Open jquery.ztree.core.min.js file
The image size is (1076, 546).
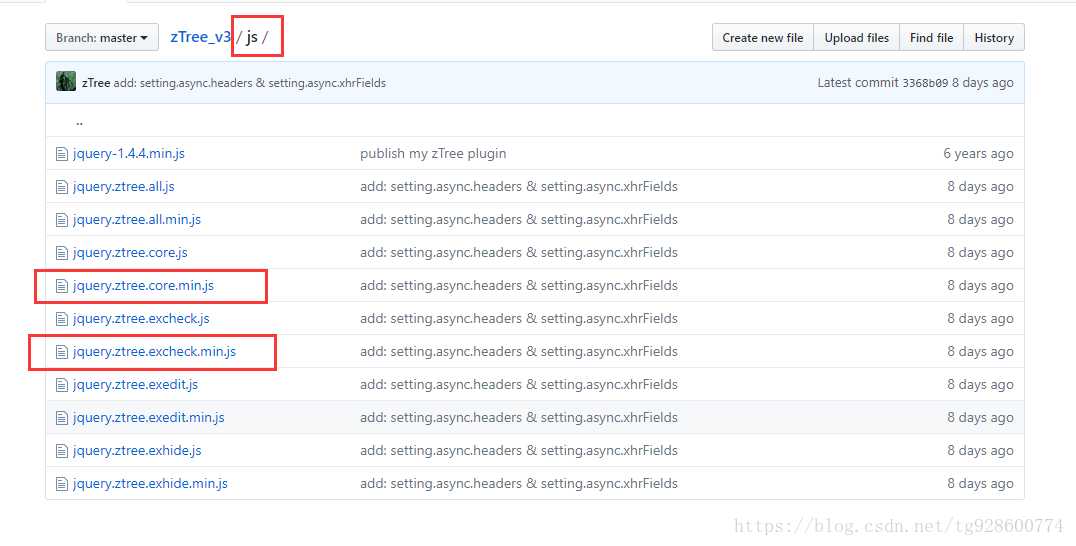pos(143,285)
